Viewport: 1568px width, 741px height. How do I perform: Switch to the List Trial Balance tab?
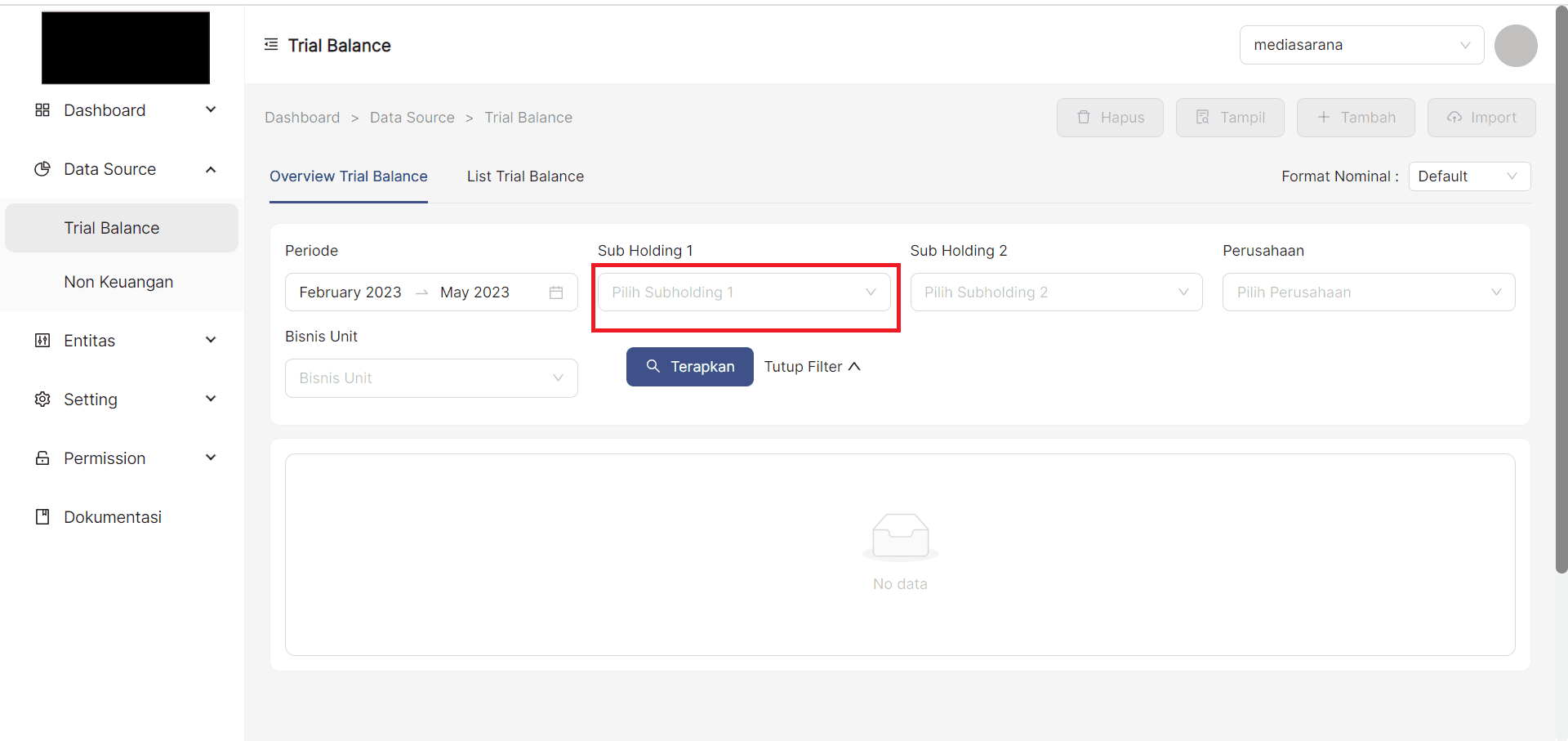pos(525,176)
